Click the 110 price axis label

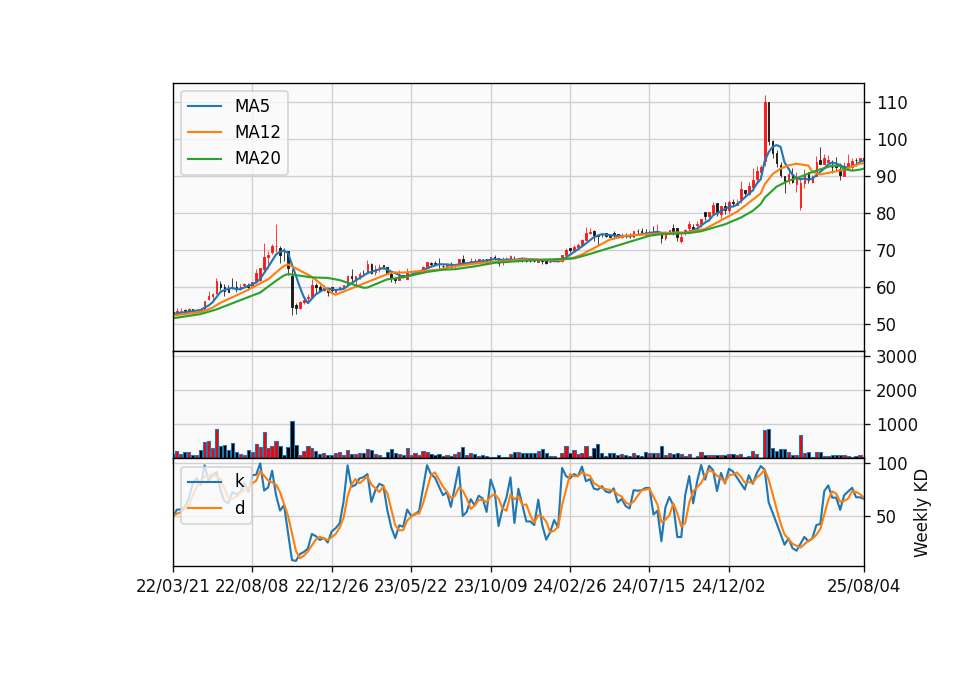(x=892, y=103)
